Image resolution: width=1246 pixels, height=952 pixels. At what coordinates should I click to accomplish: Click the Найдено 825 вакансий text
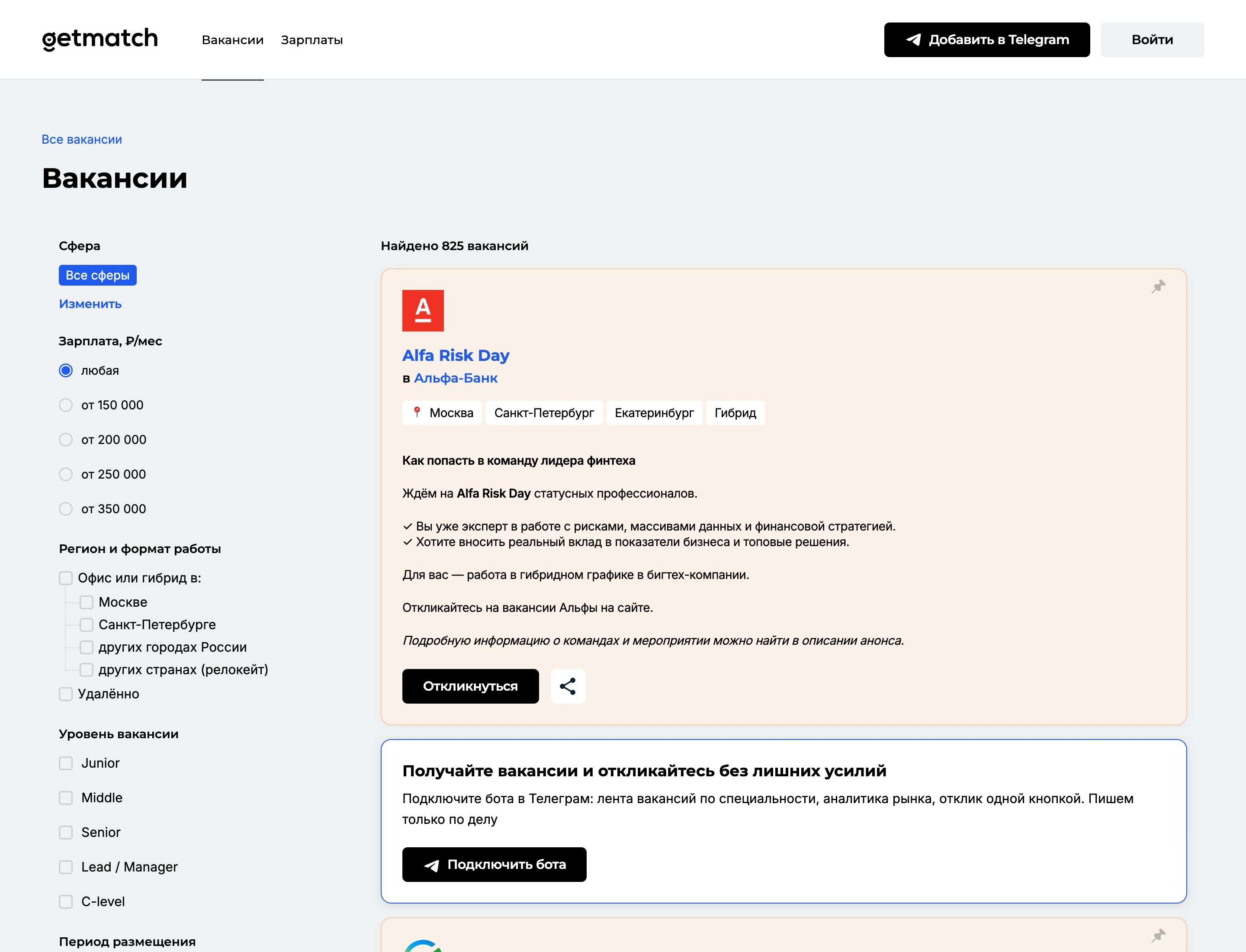pos(454,246)
